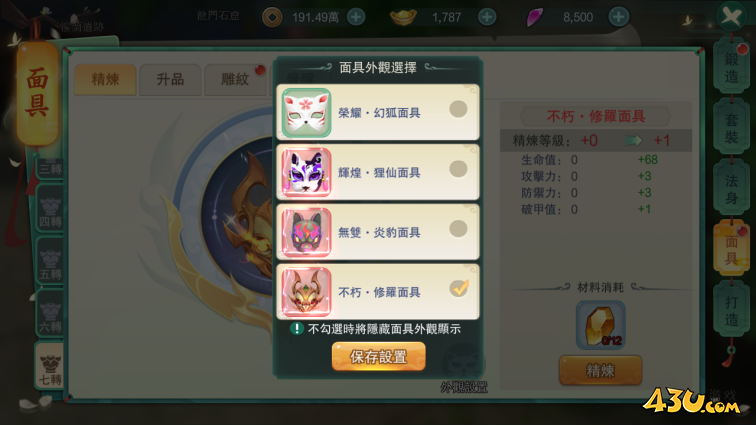Open the 打造 side menu
The image size is (756, 426).
[731, 309]
